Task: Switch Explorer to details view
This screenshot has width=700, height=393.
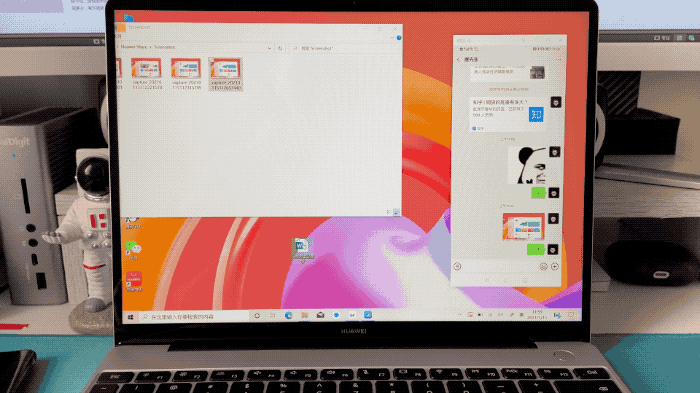Action: point(389,213)
